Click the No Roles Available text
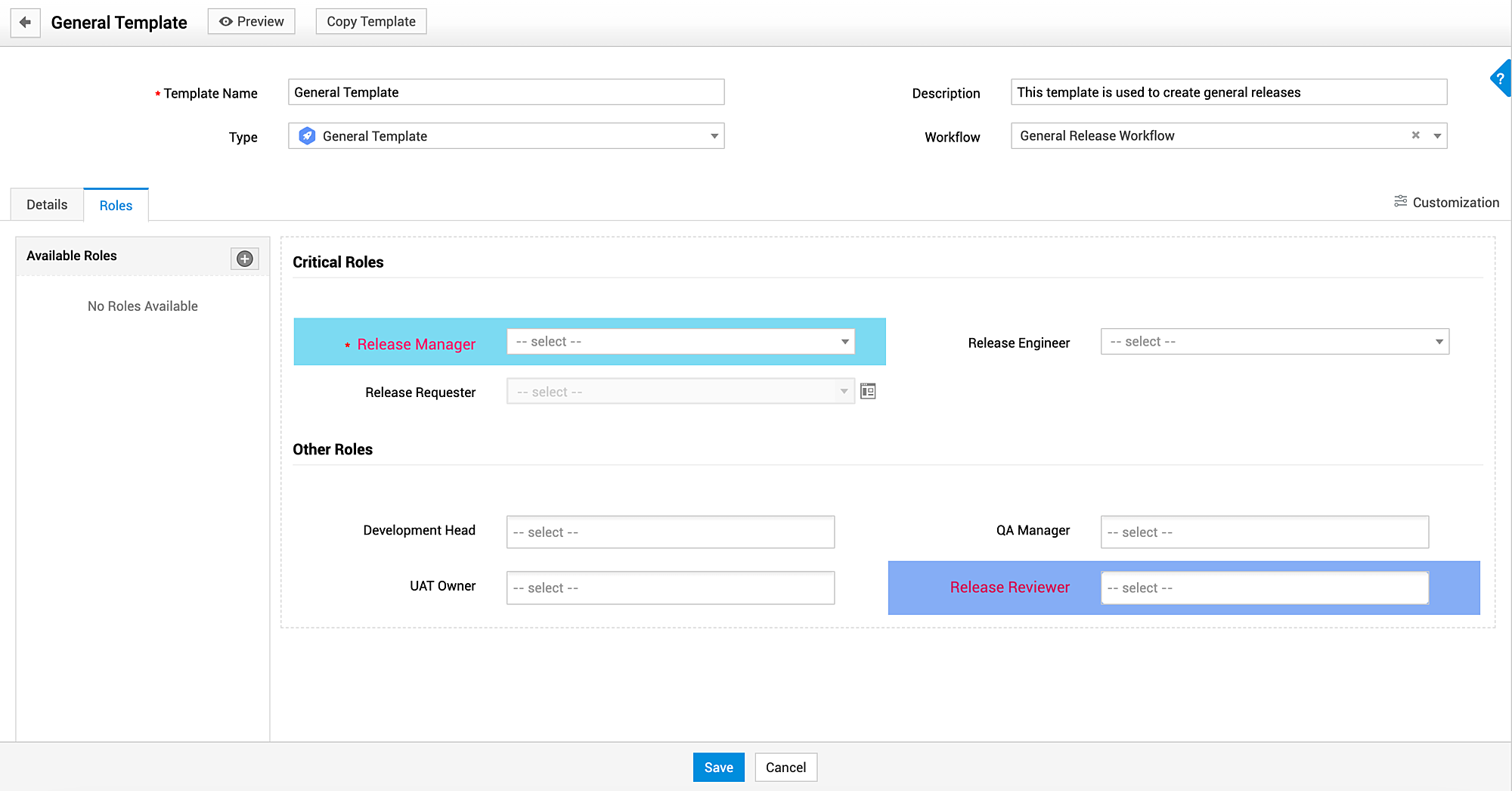Image resolution: width=1512 pixels, height=791 pixels. [x=143, y=306]
